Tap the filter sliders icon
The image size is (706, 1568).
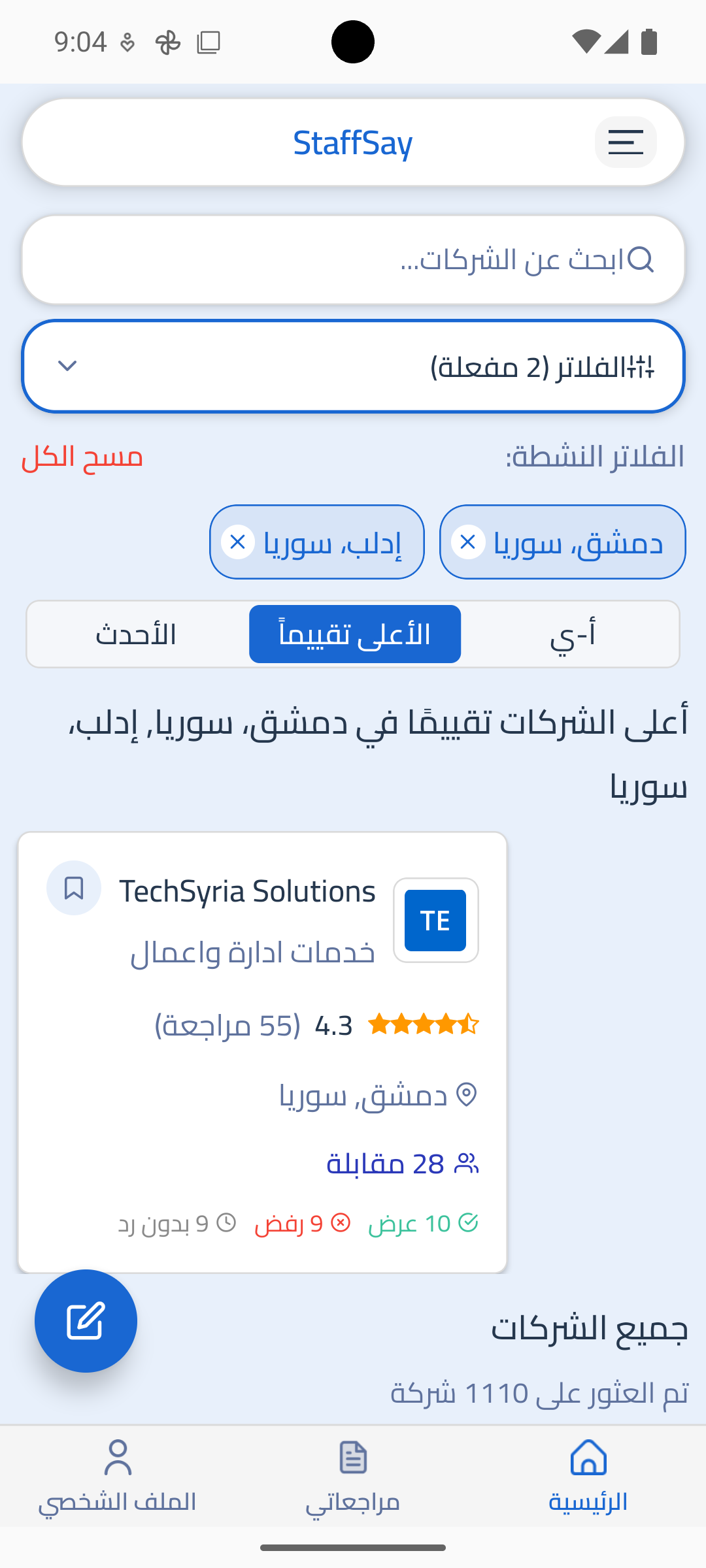(x=641, y=367)
